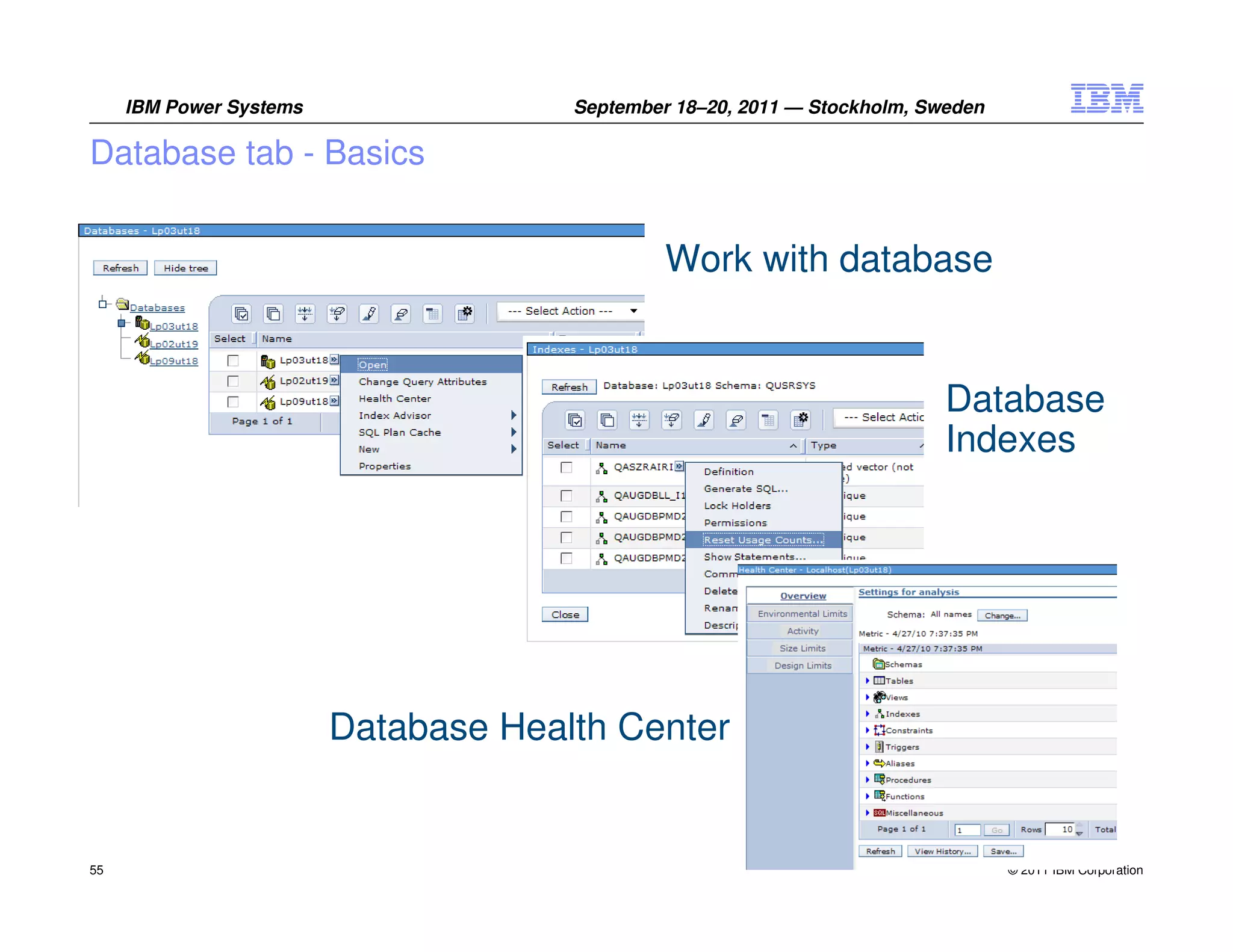
Task: Click Change... button next to Schema
Action: [1002, 616]
